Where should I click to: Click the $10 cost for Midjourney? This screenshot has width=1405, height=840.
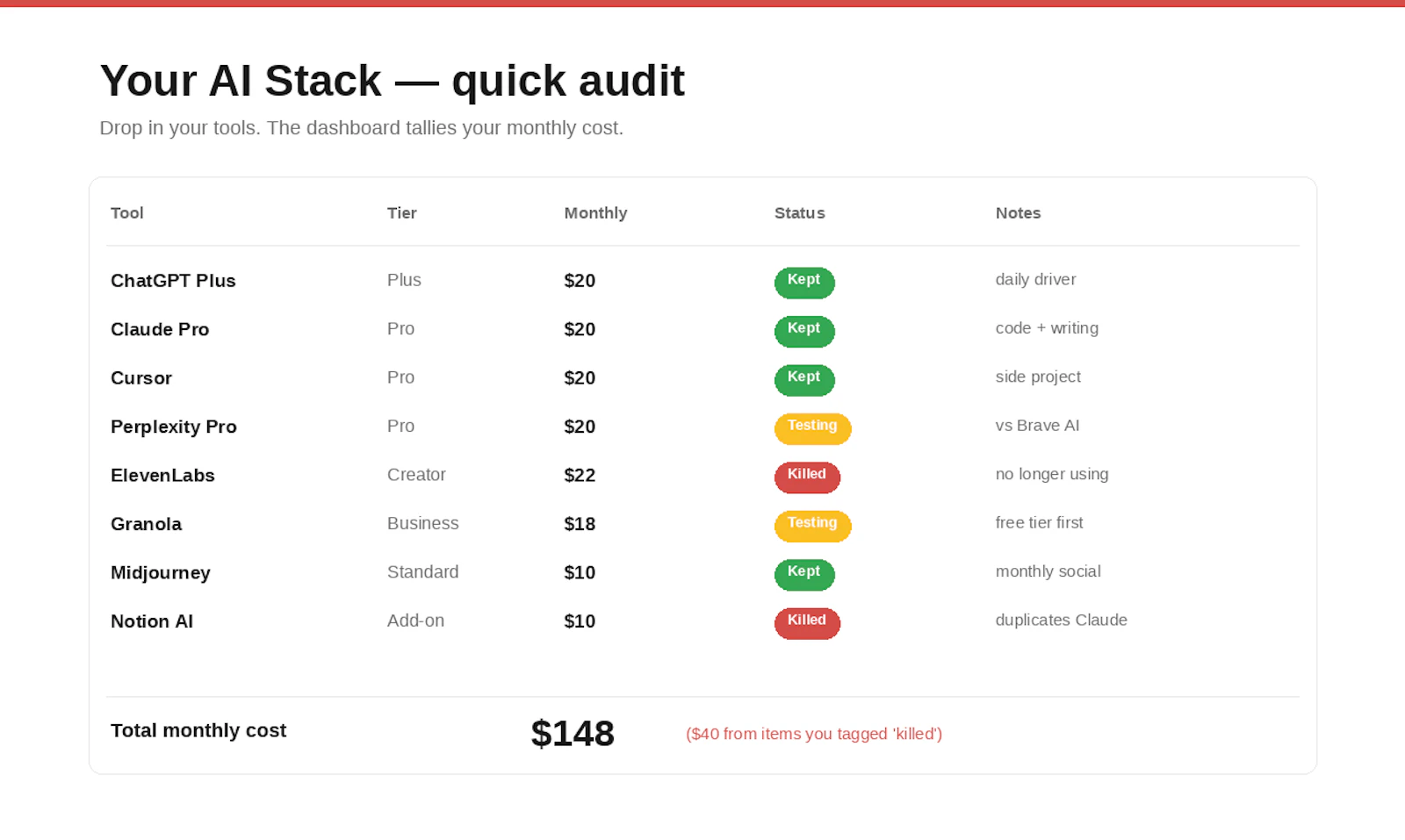click(x=580, y=572)
